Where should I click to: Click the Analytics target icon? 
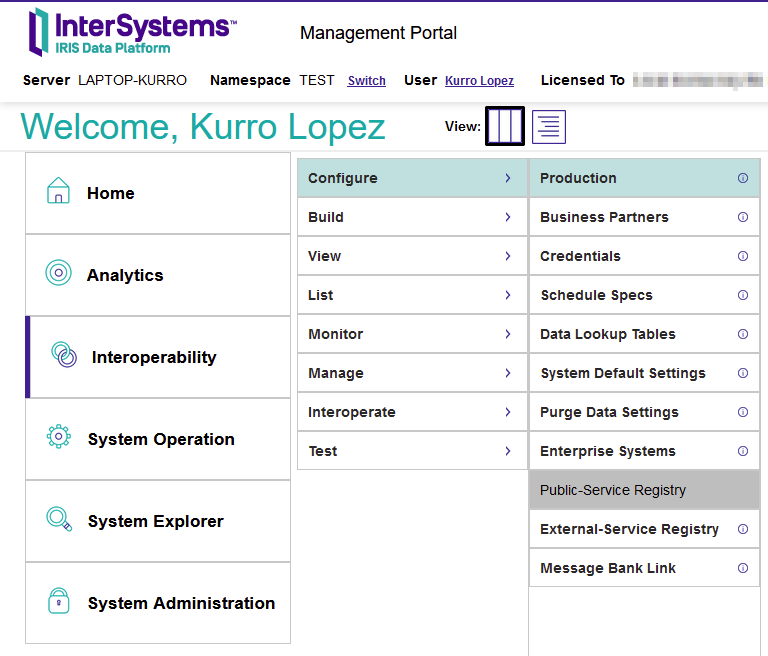[59, 273]
